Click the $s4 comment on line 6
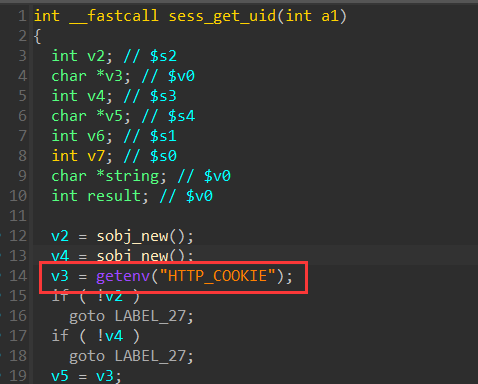Screen dimensions: 478x384 (181, 116)
